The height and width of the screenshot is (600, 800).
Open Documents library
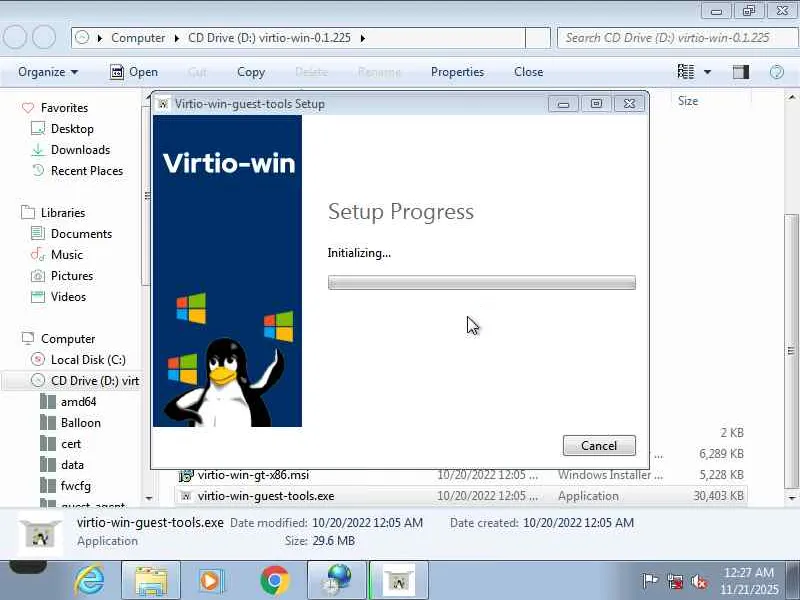click(x=81, y=233)
